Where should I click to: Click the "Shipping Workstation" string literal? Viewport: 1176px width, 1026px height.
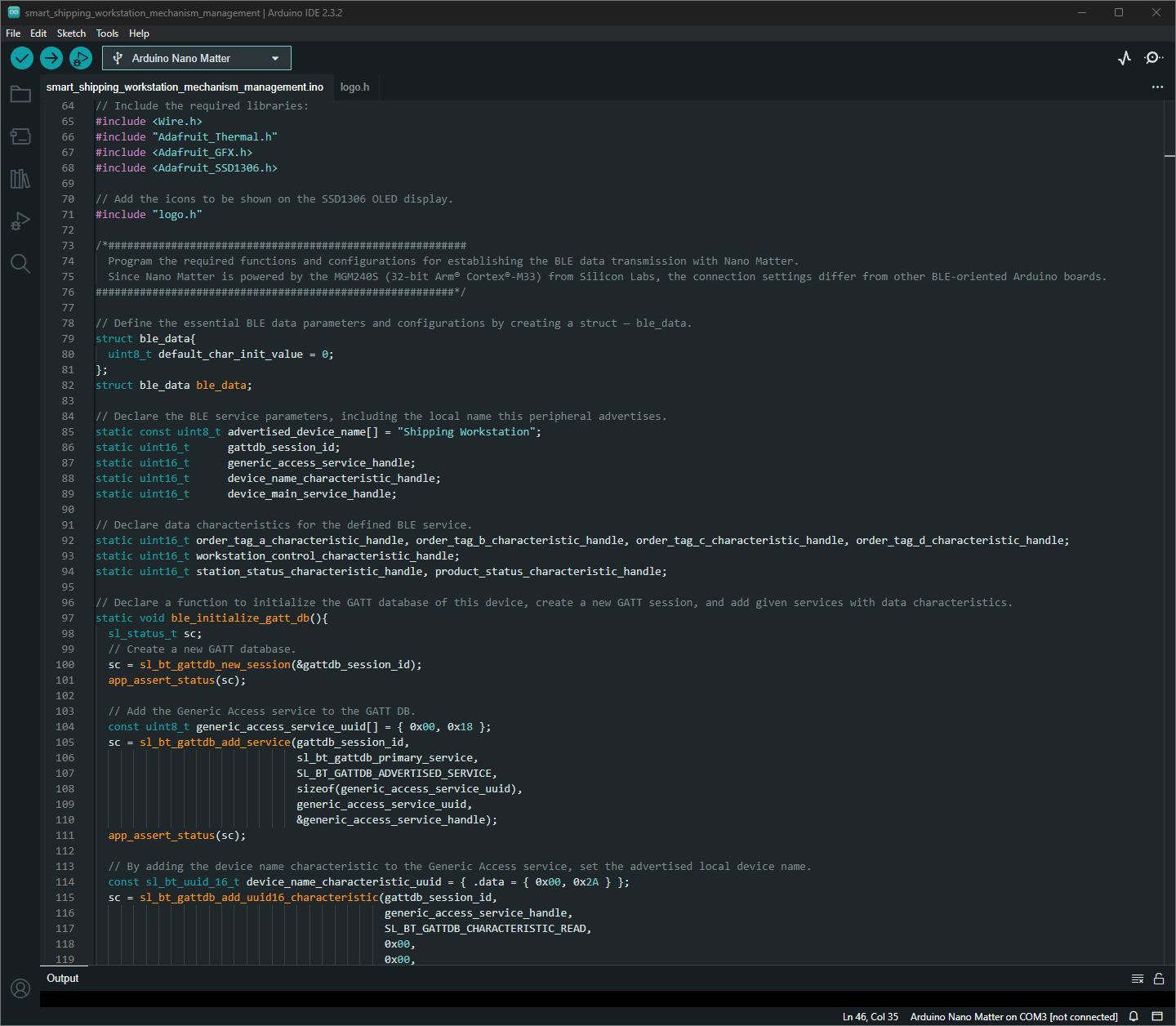465,431
